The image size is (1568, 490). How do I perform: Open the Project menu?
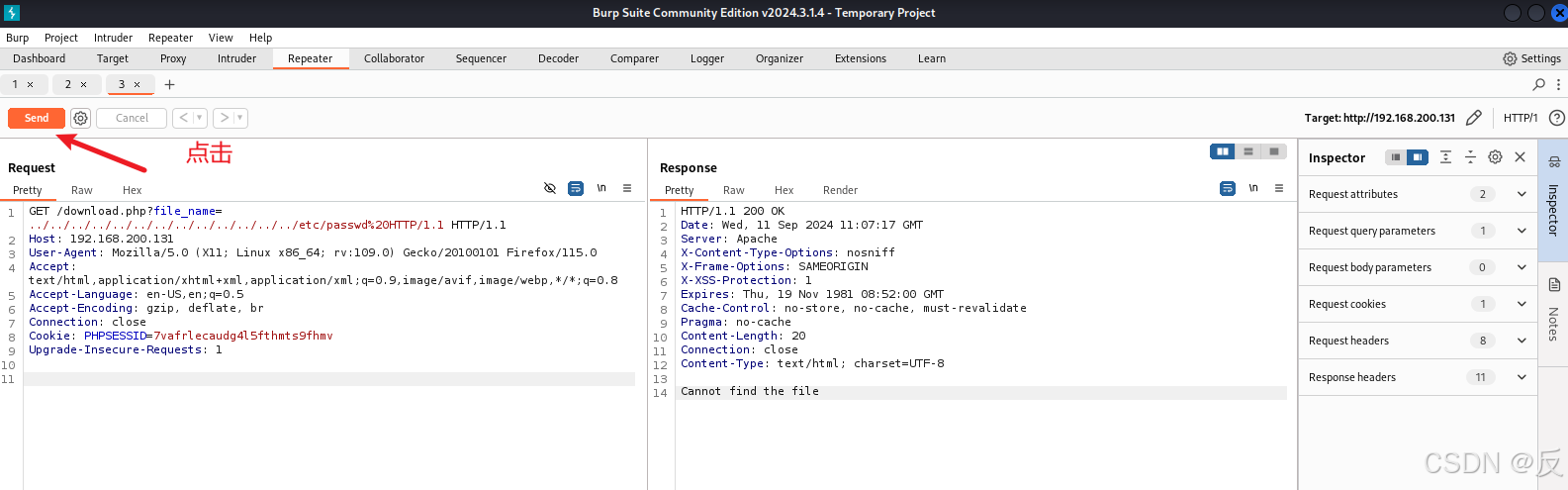tap(60, 38)
